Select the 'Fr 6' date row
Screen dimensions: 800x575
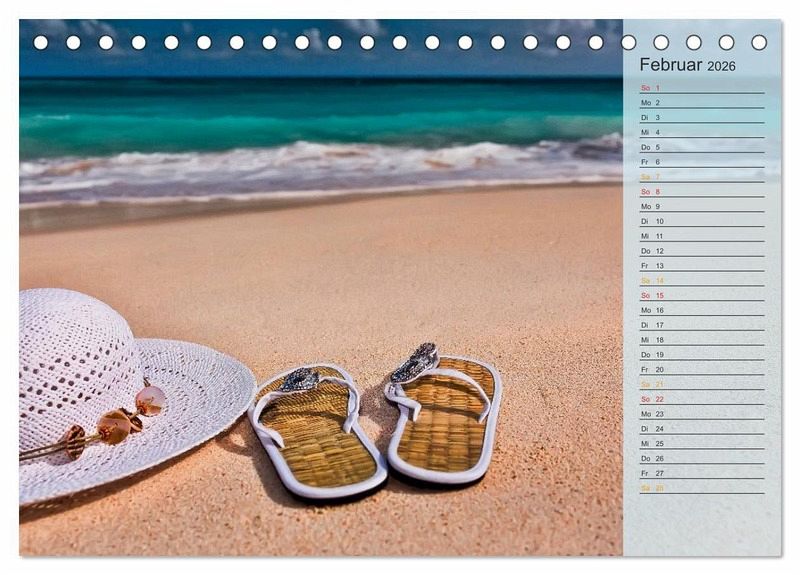pyautogui.click(x=702, y=162)
